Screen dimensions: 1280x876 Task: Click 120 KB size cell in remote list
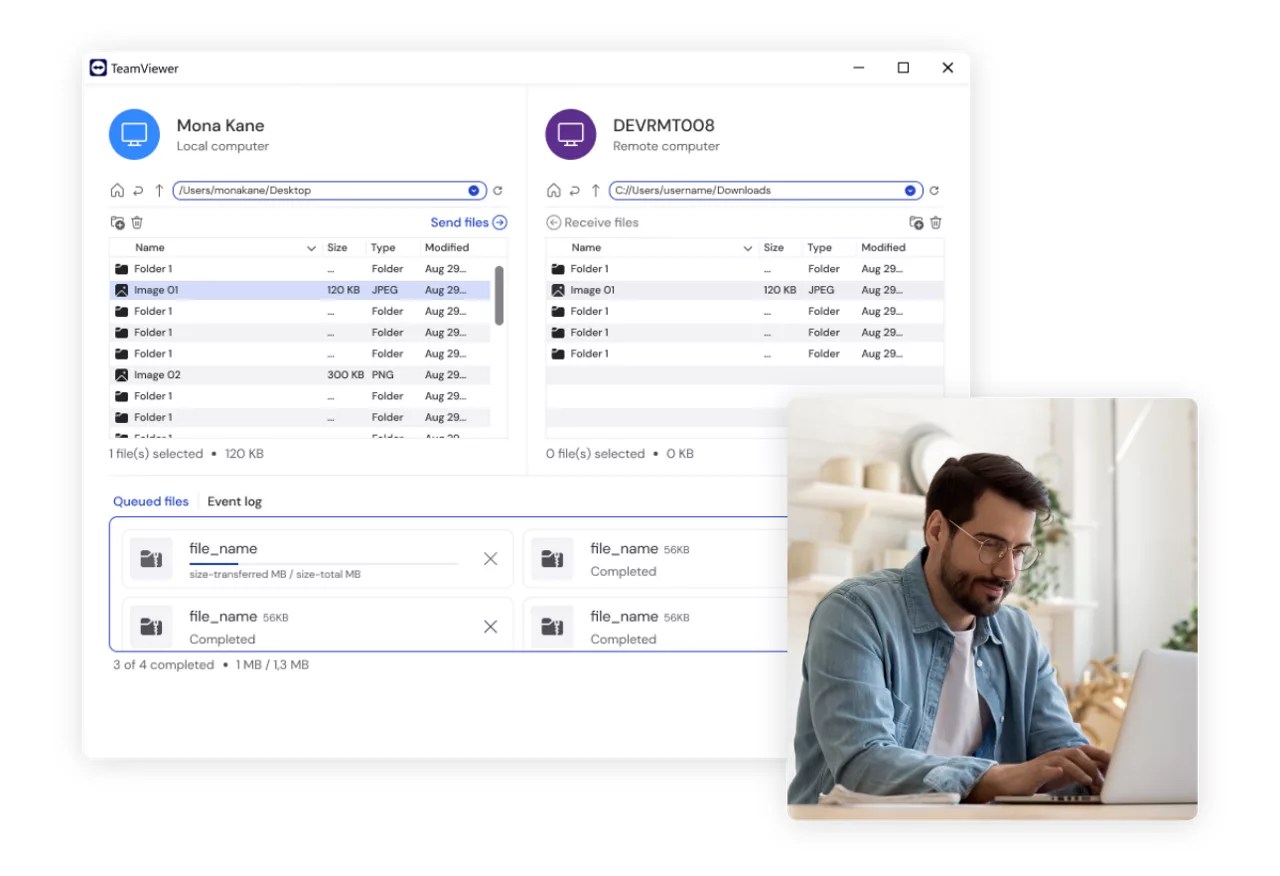pyautogui.click(x=780, y=290)
